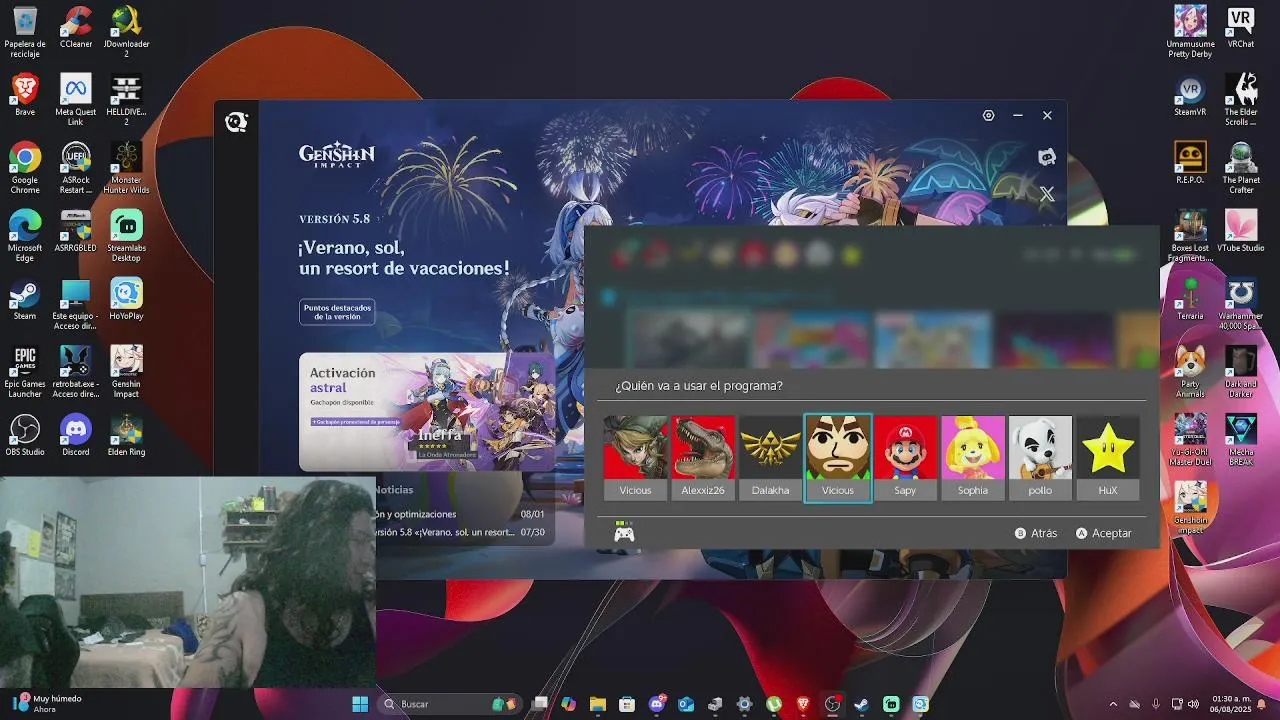This screenshot has width=1280, height=720.
Task: Click the Aceptar button
Action: pyautogui.click(x=1104, y=534)
